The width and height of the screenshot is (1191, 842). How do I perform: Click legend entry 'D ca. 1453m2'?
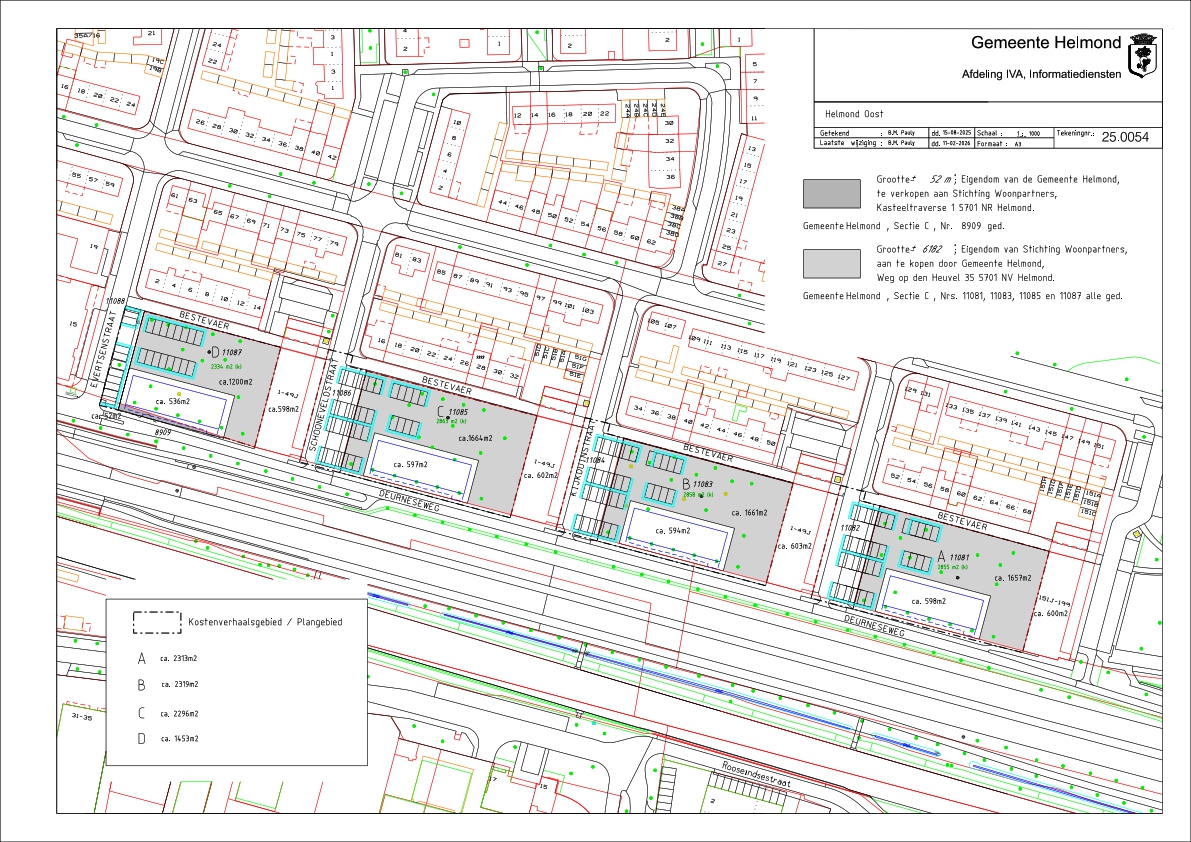coord(168,738)
